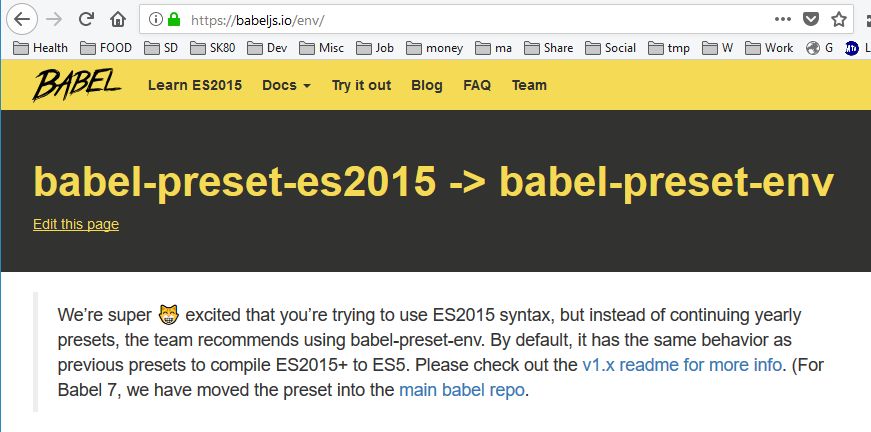Screen dimensions: 871x432
Task: Open the Social bookmarks folder
Action: [x=610, y=47]
